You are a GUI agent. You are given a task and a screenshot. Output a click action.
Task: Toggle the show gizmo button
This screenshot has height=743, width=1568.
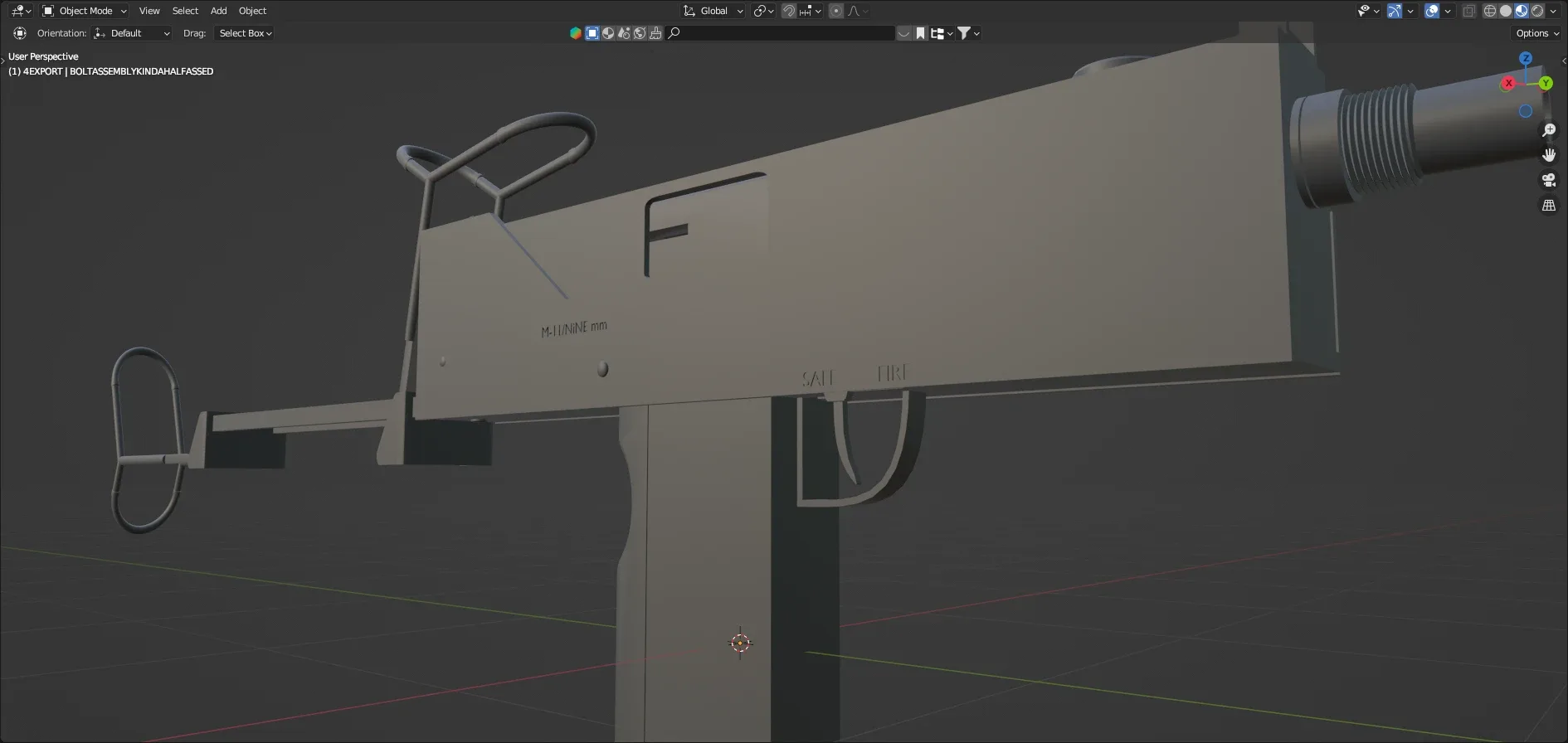click(x=1395, y=11)
